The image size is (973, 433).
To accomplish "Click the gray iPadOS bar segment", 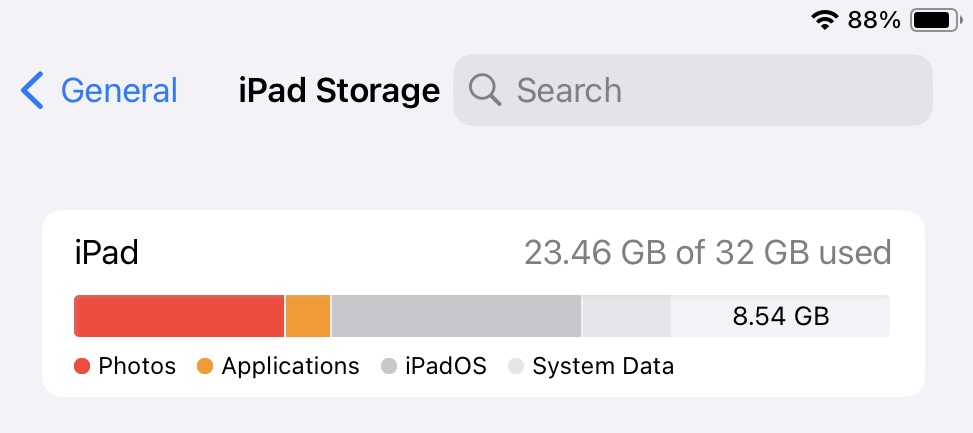I will [x=456, y=316].
